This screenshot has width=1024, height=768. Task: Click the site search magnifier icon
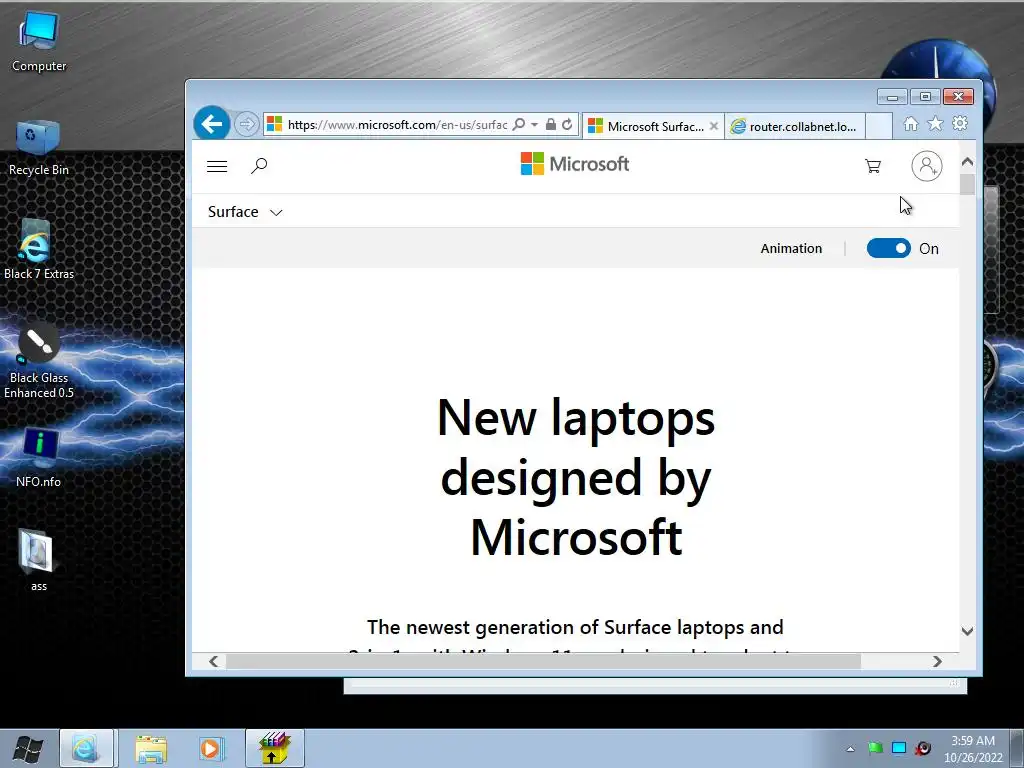coord(259,166)
